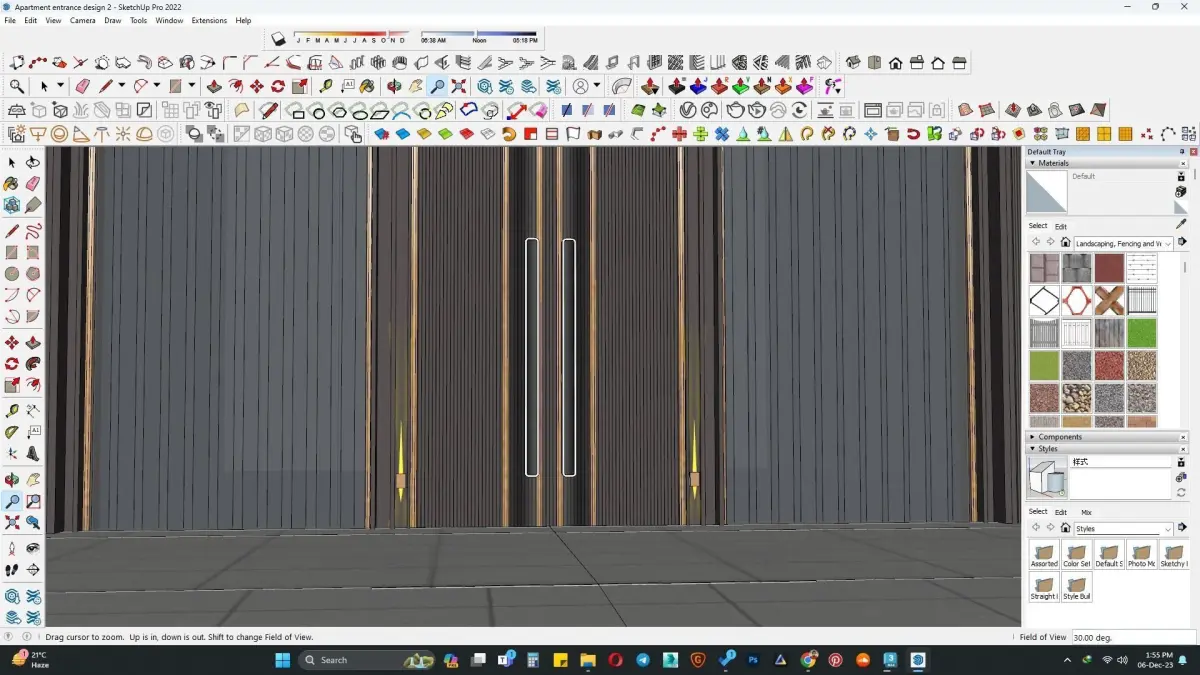This screenshot has height=675, width=1200.
Task: Open the Style Builder styles folder
Action: (x=1077, y=588)
